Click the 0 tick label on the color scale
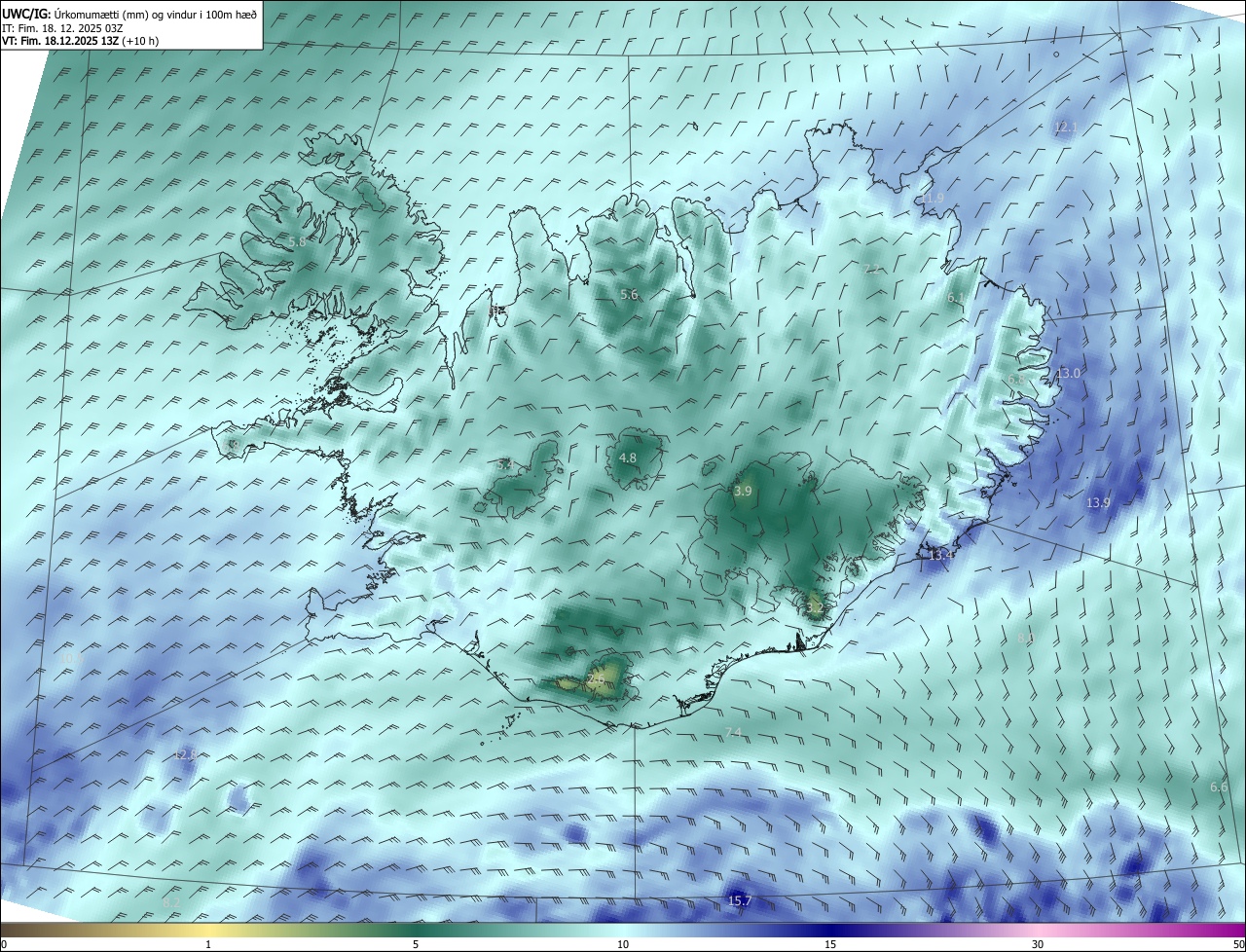 4,944
